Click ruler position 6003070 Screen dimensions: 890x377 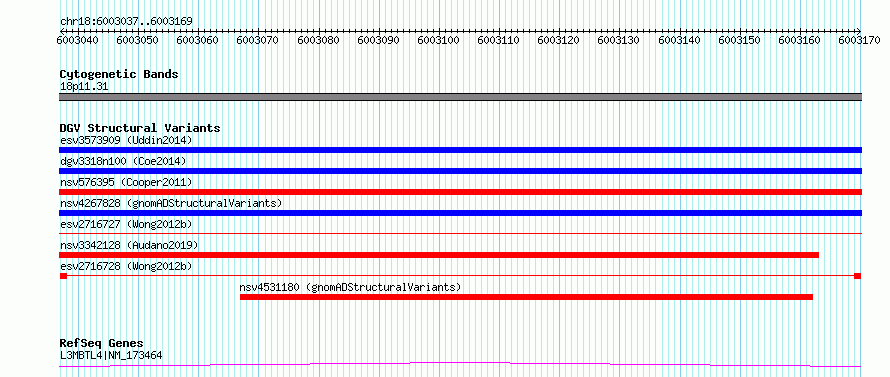point(258,40)
